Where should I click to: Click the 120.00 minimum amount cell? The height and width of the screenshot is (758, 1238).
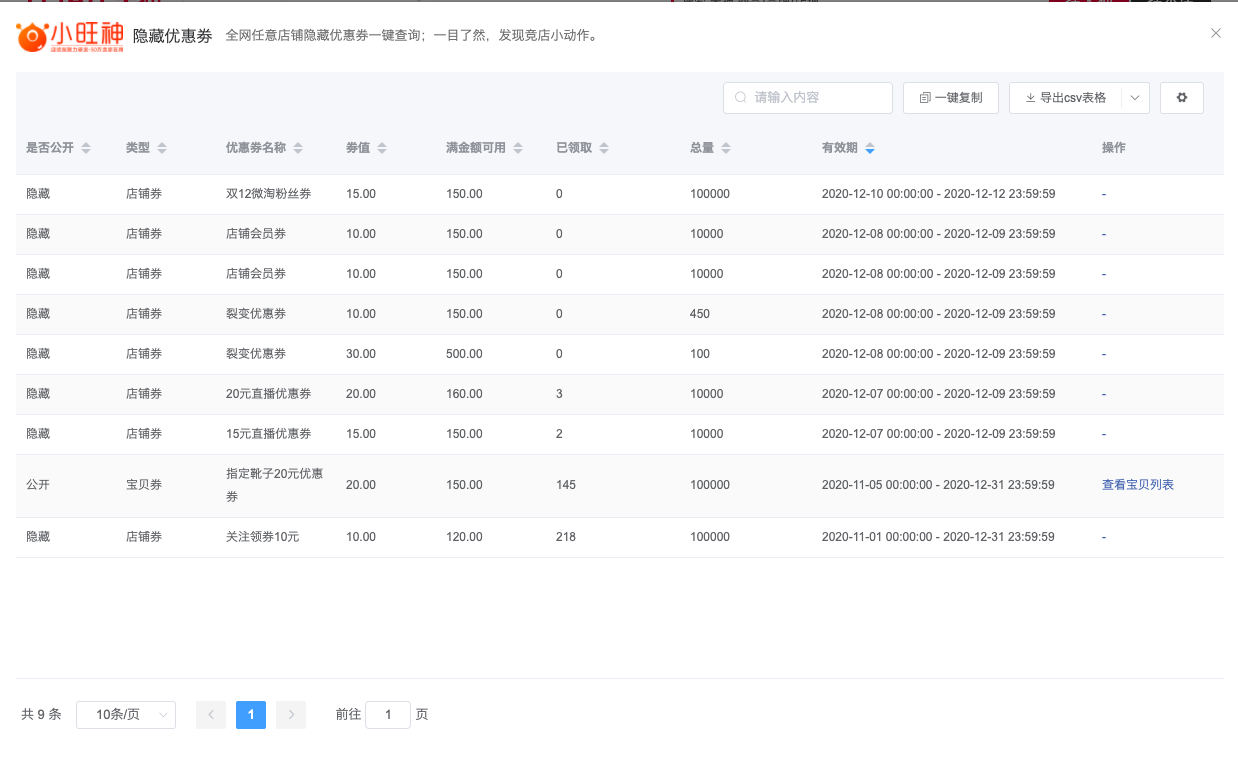[x=464, y=537]
